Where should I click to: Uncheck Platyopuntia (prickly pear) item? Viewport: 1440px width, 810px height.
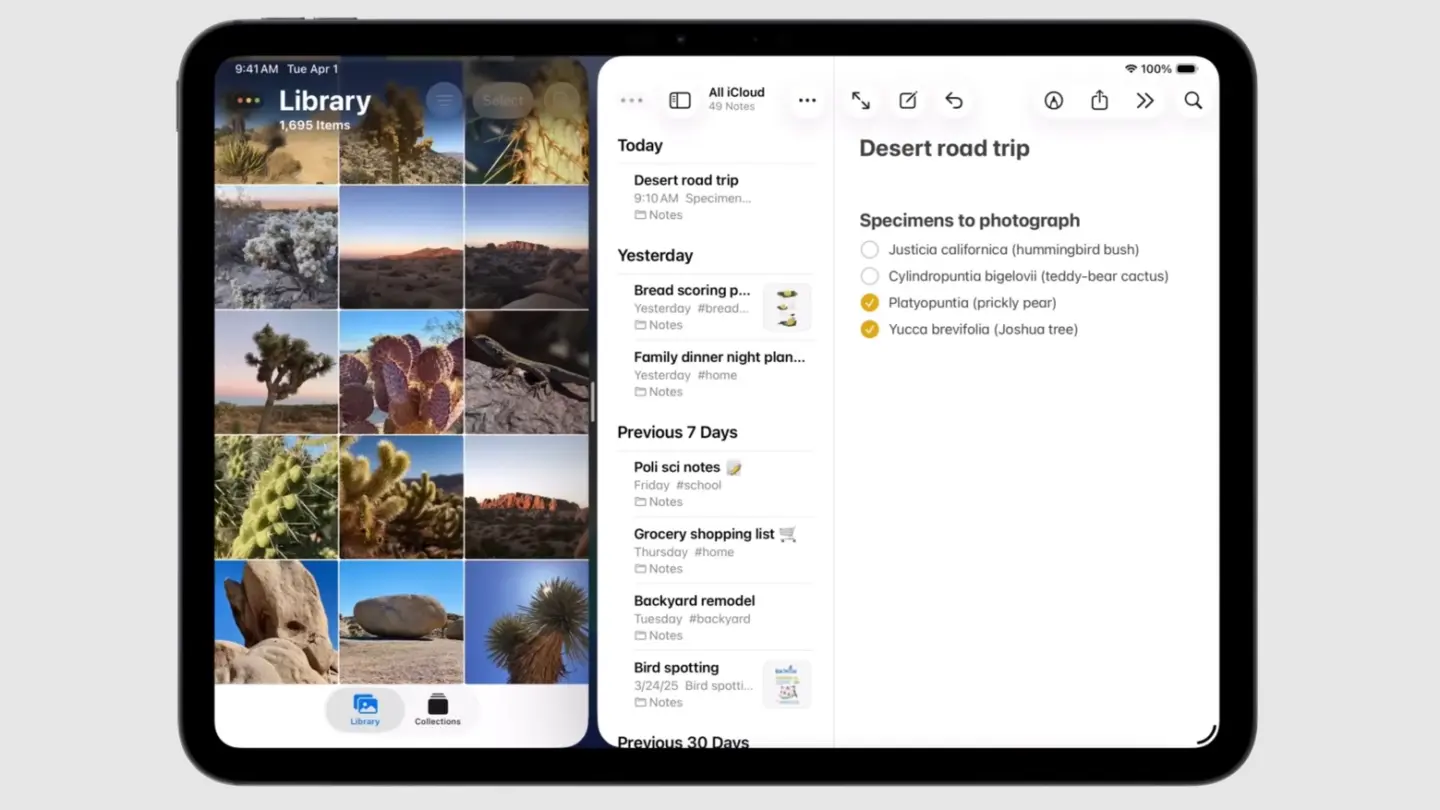pyautogui.click(x=869, y=302)
